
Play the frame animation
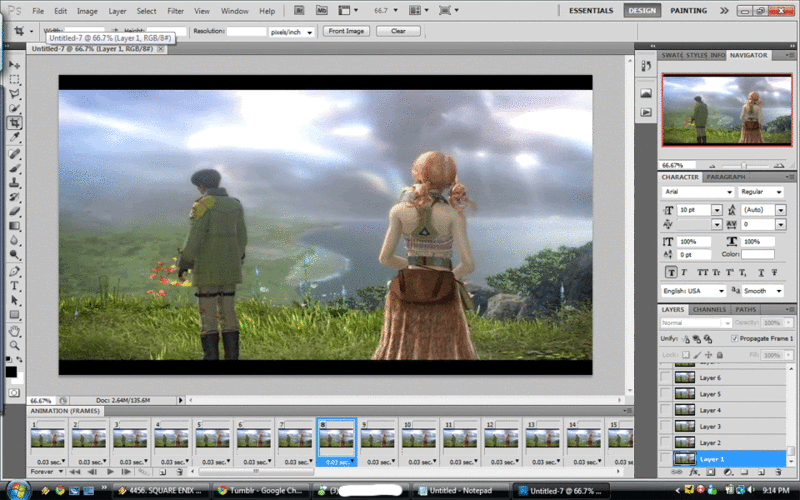click(x=109, y=472)
